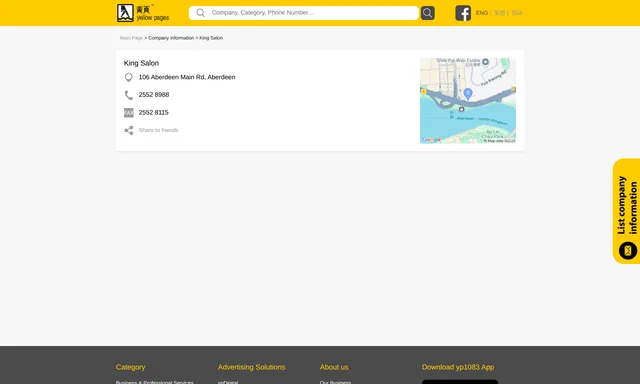Click Download yp1083 App heading

[x=458, y=367]
